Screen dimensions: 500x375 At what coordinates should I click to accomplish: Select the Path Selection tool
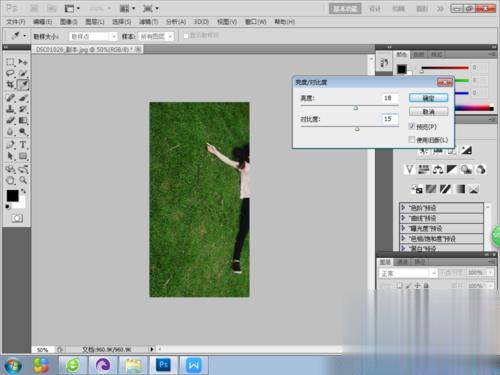(10, 156)
